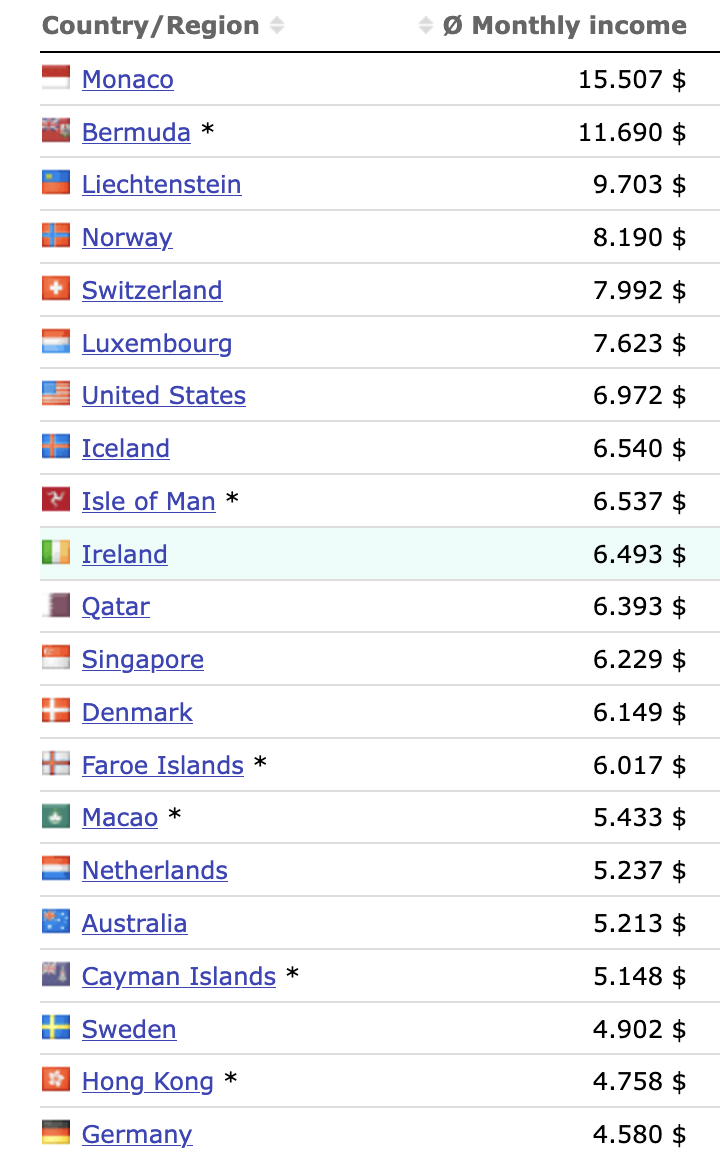Click the Monaco flag icon
720x1154 pixels.
click(56, 78)
